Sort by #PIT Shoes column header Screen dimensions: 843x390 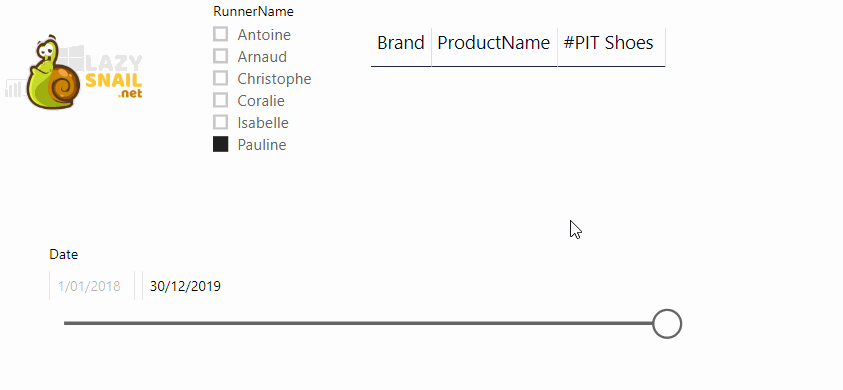pos(608,42)
